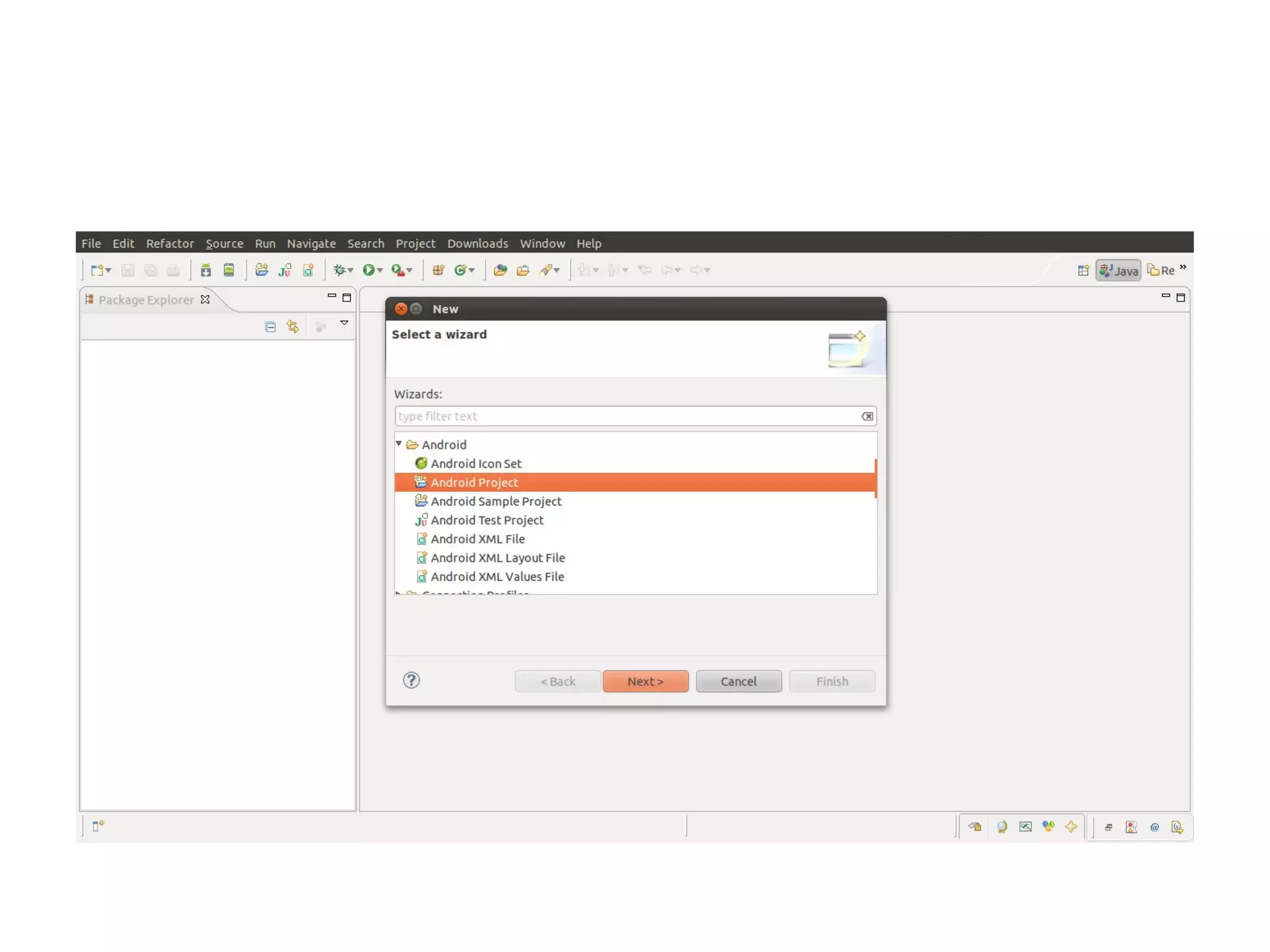Image resolution: width=1270 pixels, height=952 pixels.
Task: Open the New file dropdown arrow in toolbar
Action: (109, 270)
